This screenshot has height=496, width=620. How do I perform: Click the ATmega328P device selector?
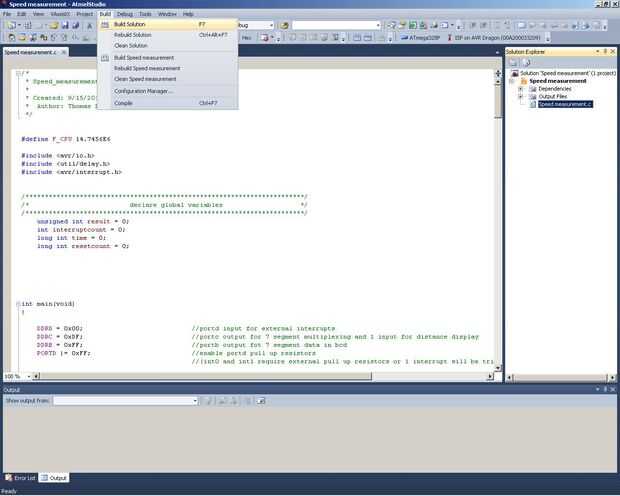click(420, 38)
